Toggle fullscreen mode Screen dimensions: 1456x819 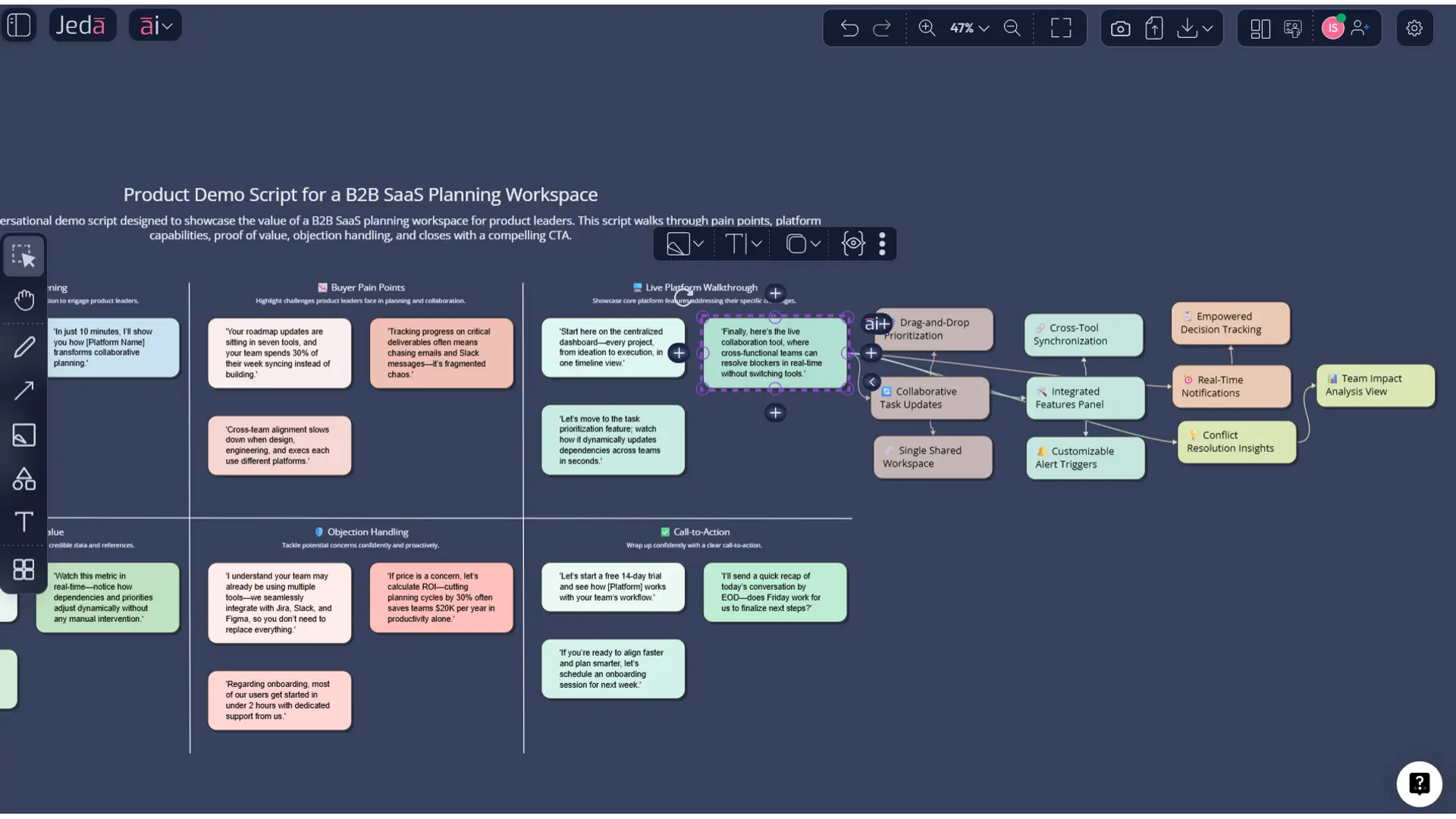[x=1061, y=28]
